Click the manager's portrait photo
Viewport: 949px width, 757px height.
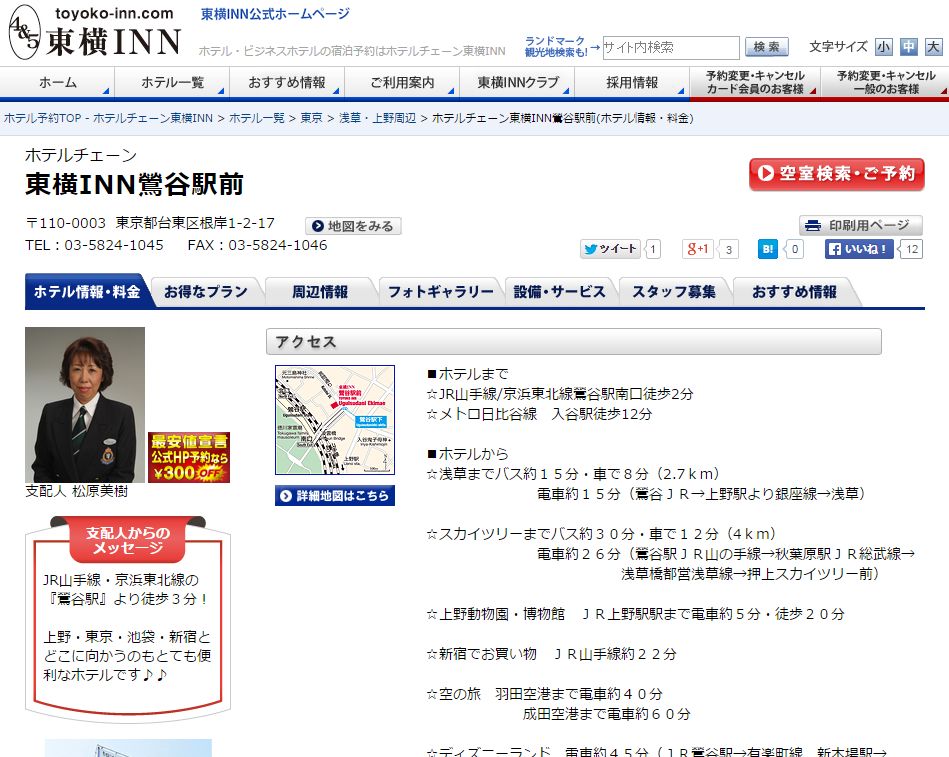[85, 405]
